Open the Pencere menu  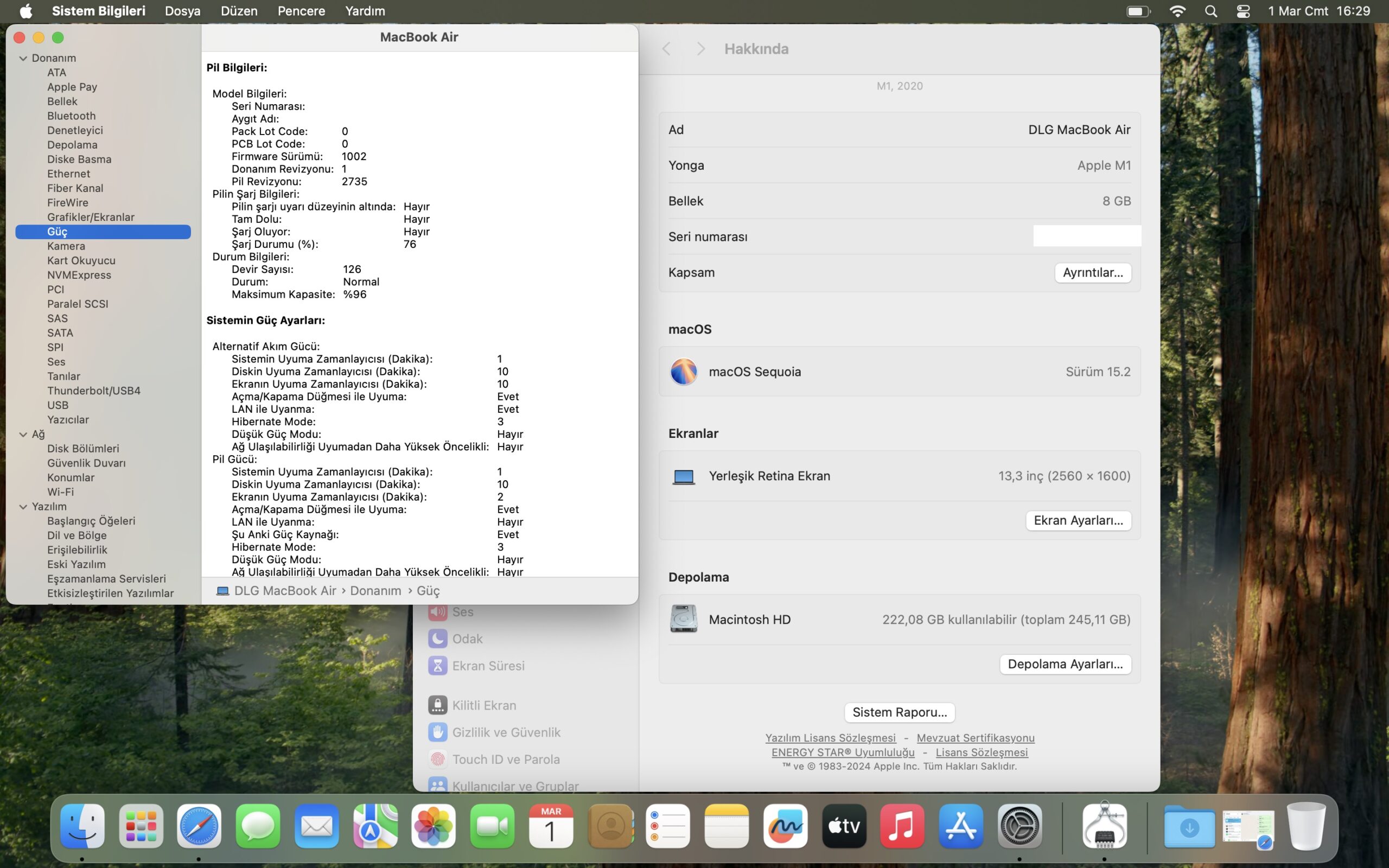pos(301,11)
